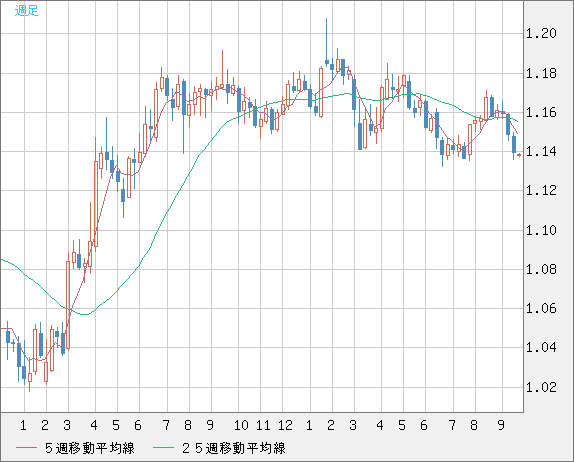Screen dimensions: 574x462
Task: Click the red current-price arrow marker
Action: click(x=519, y=155)
